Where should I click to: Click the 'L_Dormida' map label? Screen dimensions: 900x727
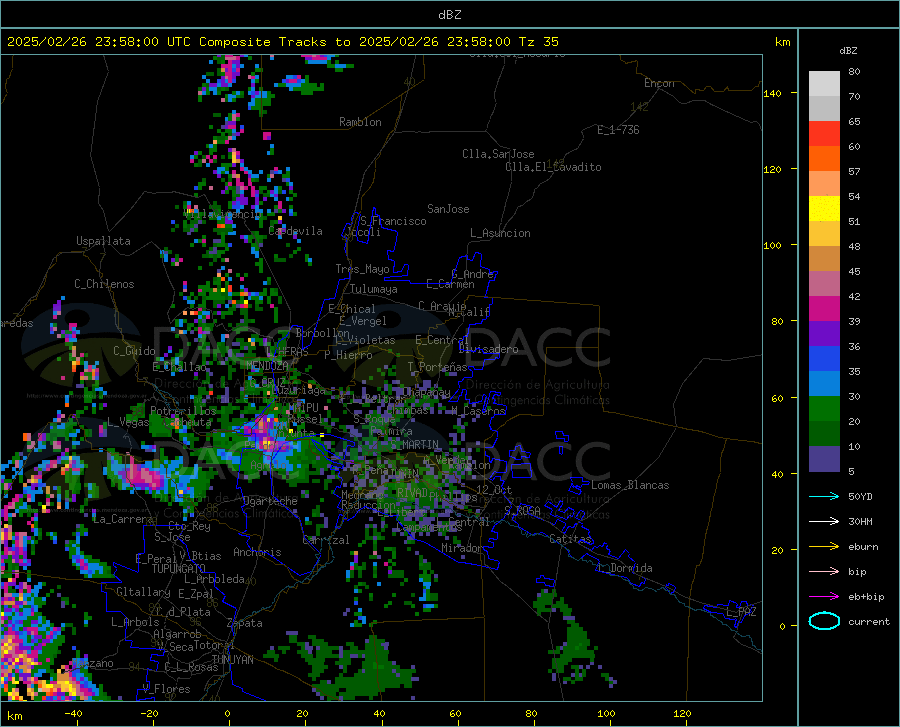pos(624,568)
